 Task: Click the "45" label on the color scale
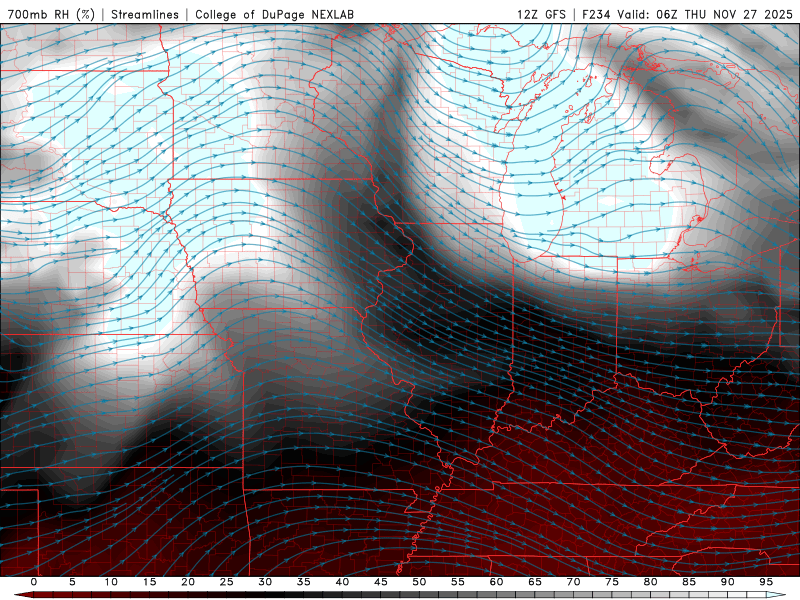coord(381,582)
